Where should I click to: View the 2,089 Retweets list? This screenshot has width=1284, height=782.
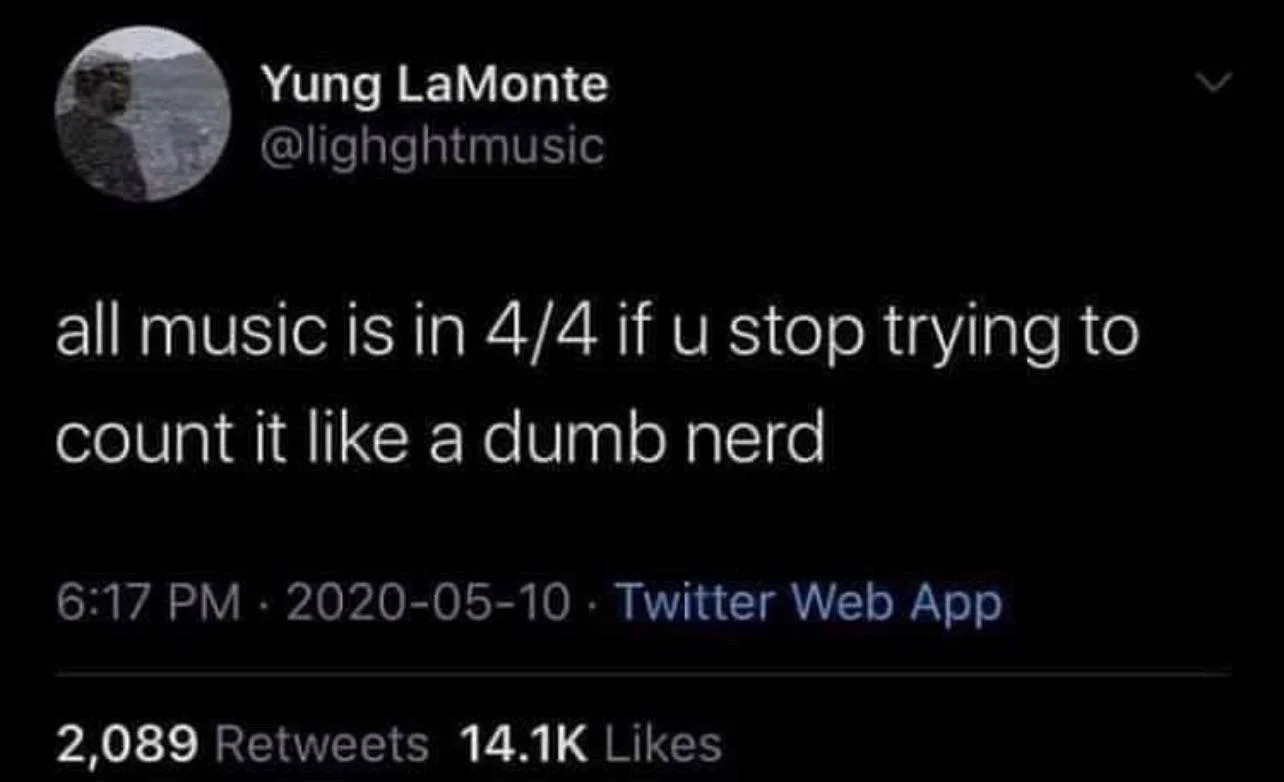pyautogui.click(x=242, y=744)
